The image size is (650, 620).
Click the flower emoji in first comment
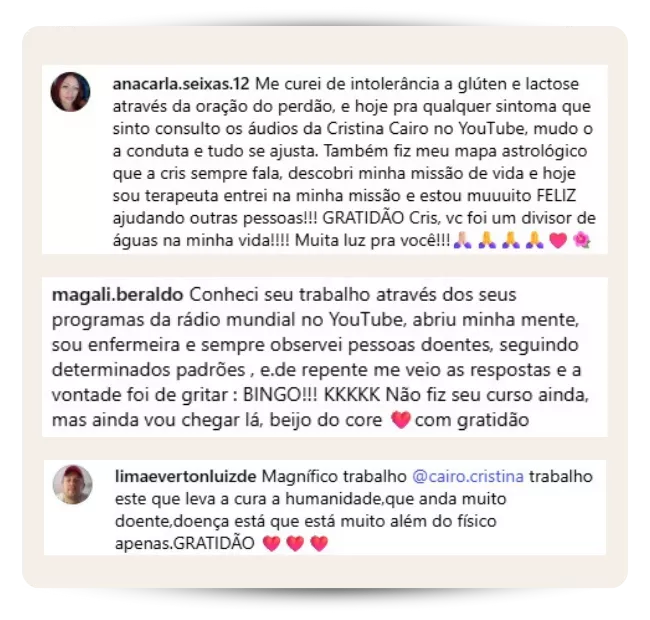click(581, 240)
